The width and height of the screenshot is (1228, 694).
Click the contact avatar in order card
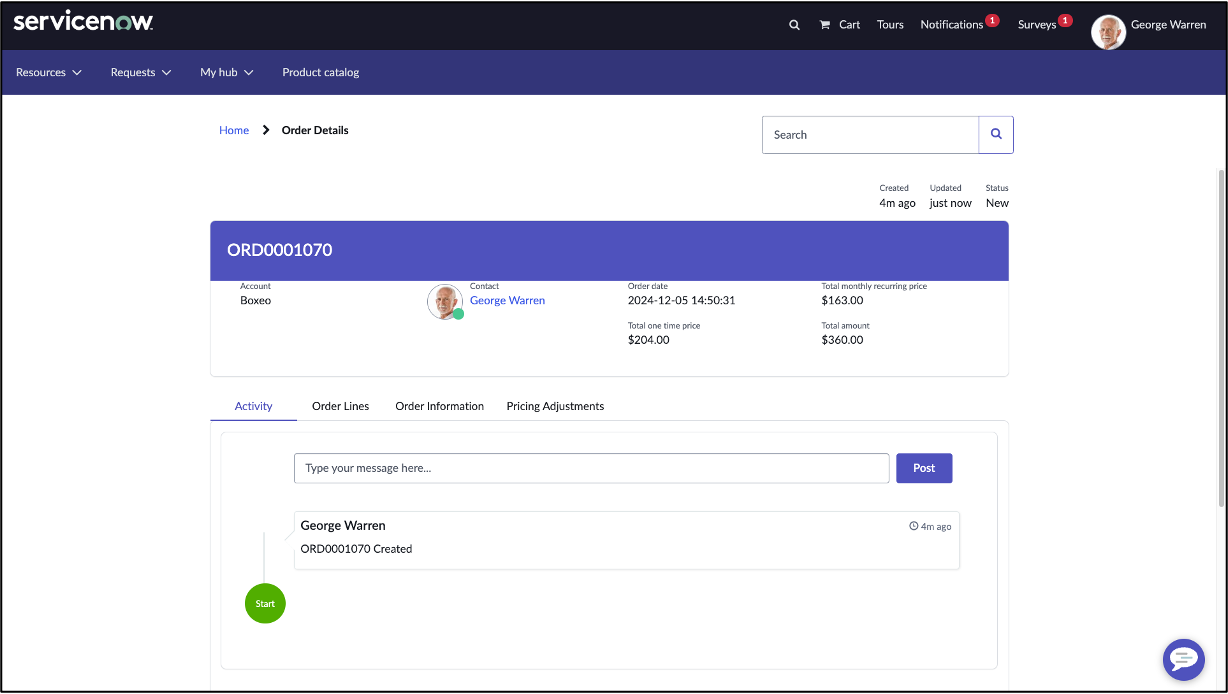[445, 301]
